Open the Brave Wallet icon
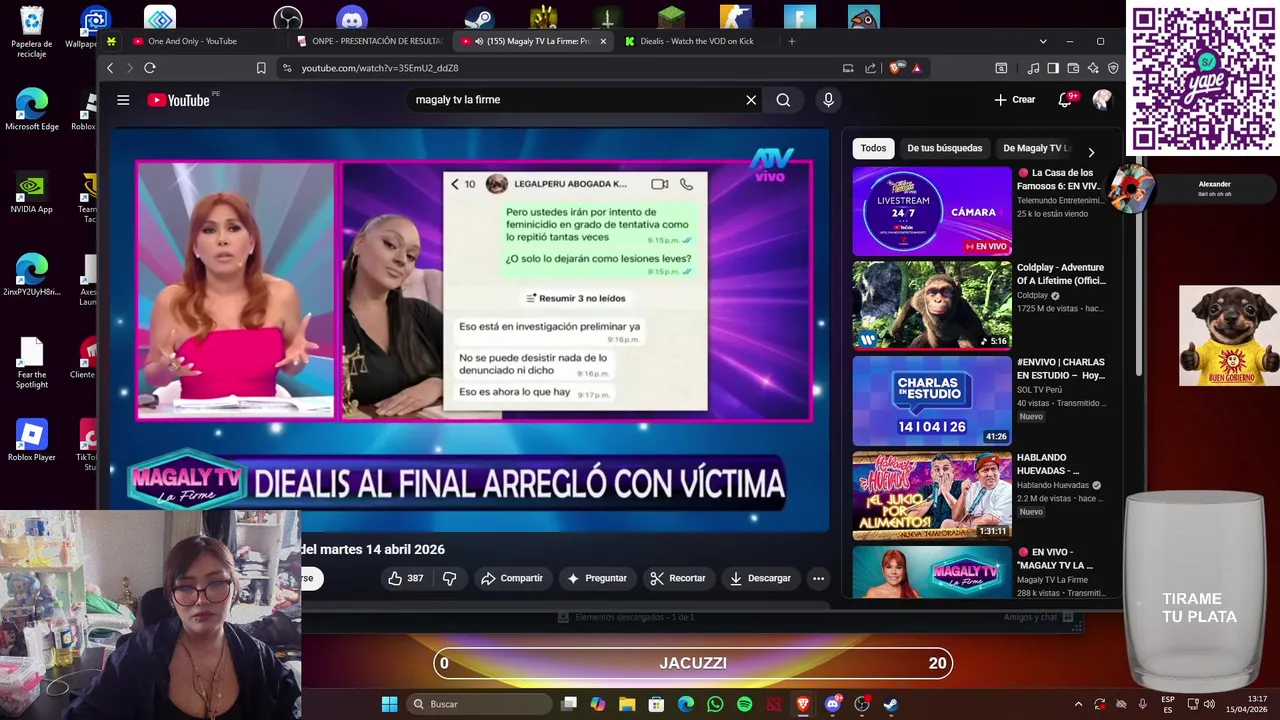The width and height of the screenshot is (1280, 720). (x=1073, y=68)
